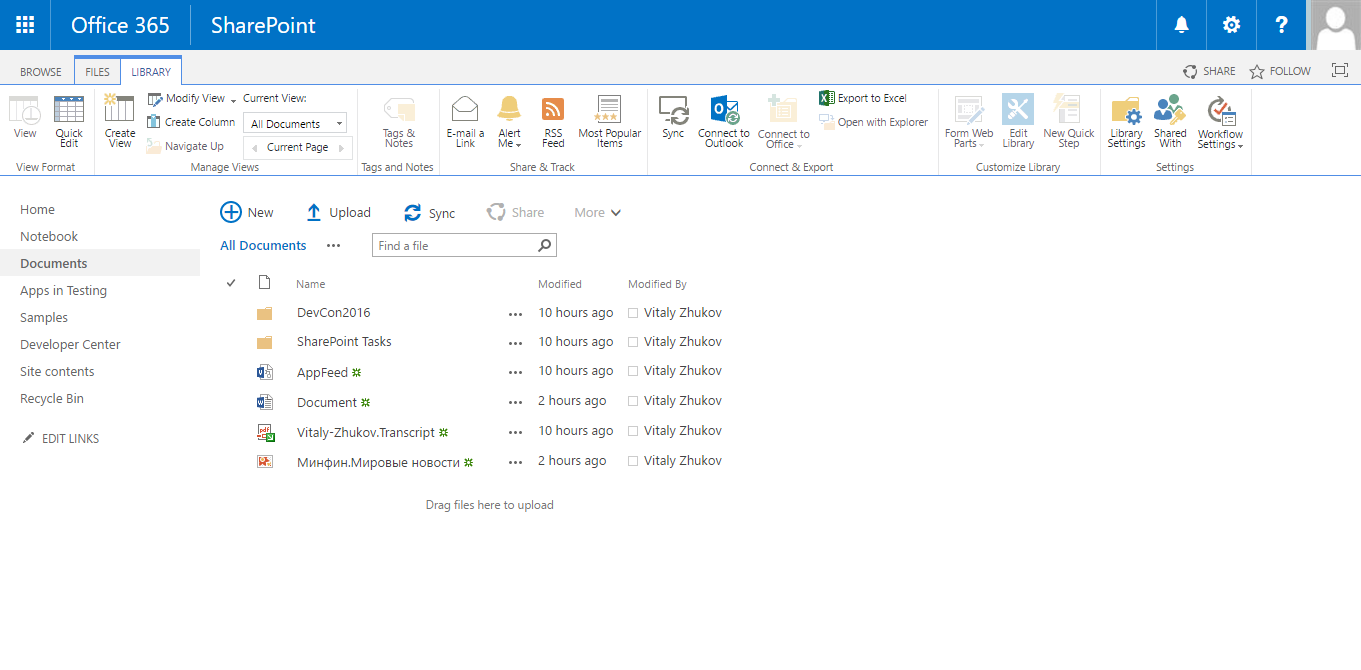Open the user profile picture
The width and height of the screenshot is (1361, 670).
point(1335,25)
